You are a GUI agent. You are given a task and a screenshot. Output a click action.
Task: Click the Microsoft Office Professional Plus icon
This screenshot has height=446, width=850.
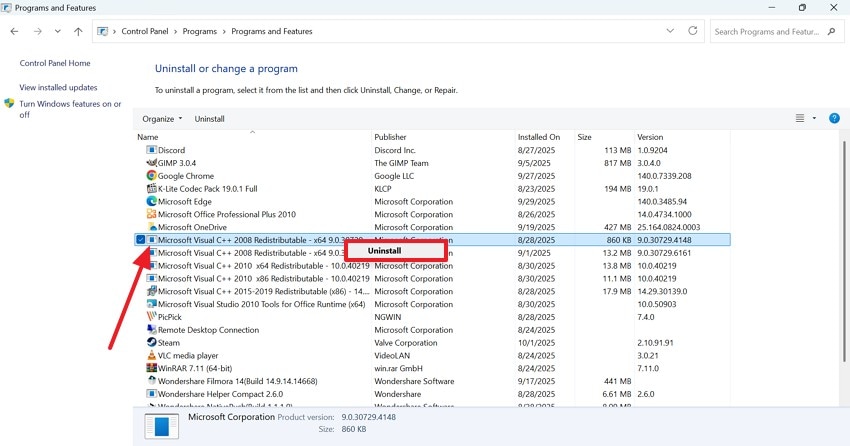coord(152,214)
